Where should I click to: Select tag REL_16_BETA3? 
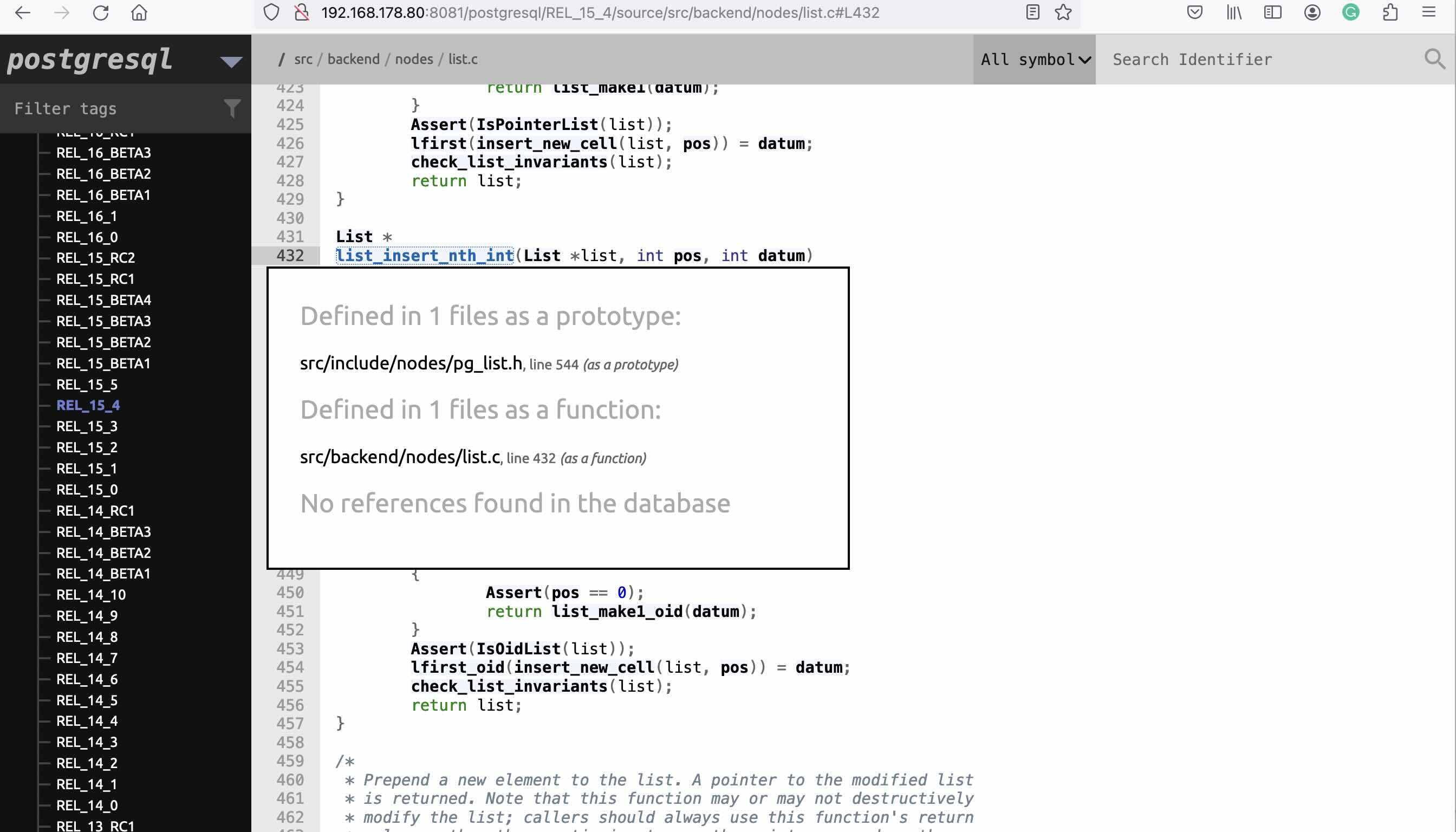103,153
